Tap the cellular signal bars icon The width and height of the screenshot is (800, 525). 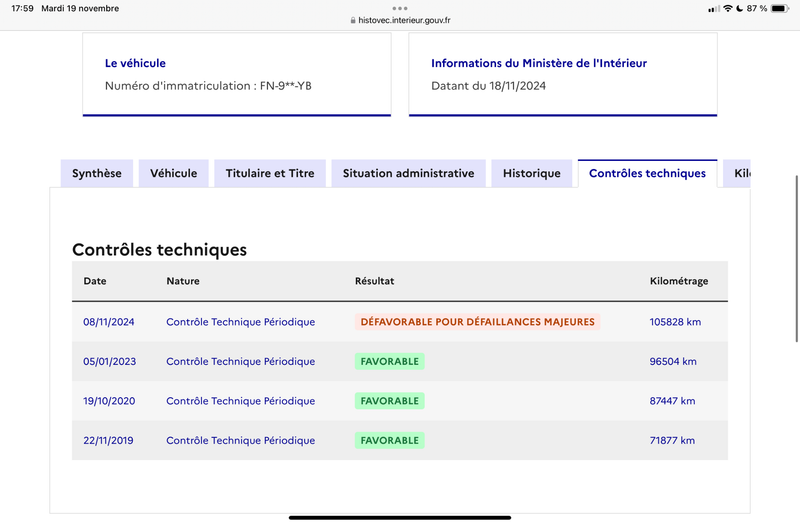point(714,9)
